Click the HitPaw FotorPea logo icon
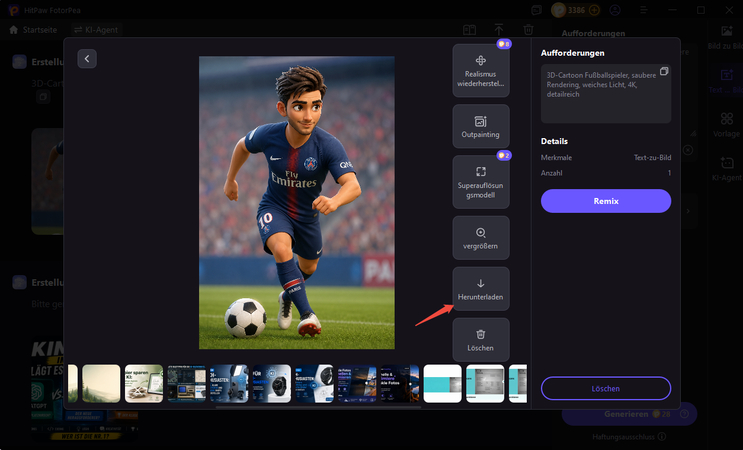The image size is (743, 450). click(x=14, y=10)
